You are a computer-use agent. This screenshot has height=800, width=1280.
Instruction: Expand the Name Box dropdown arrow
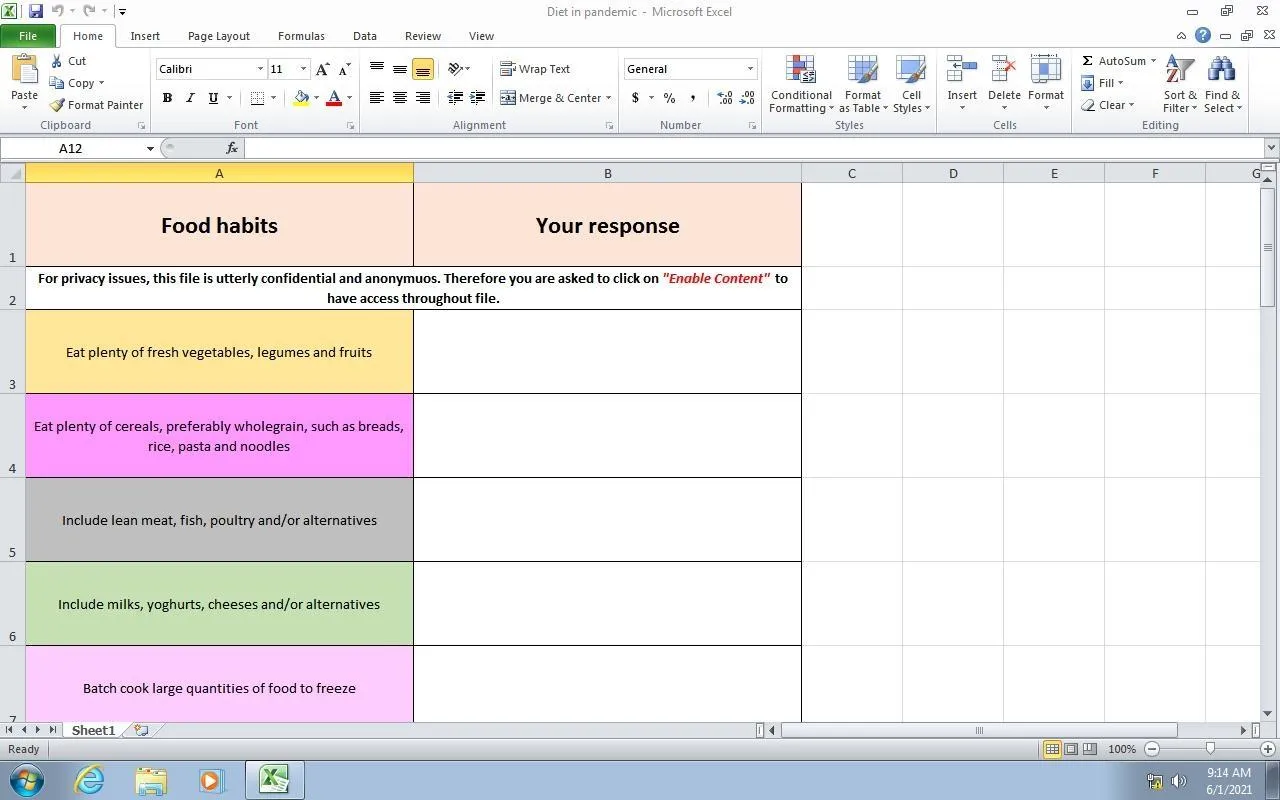(x=150, y=148)
